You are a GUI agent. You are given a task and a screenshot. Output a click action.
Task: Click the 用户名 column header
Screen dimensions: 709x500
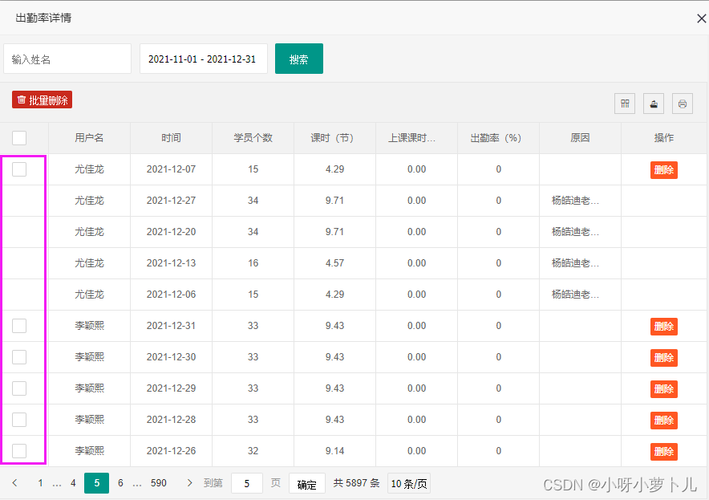89,138
